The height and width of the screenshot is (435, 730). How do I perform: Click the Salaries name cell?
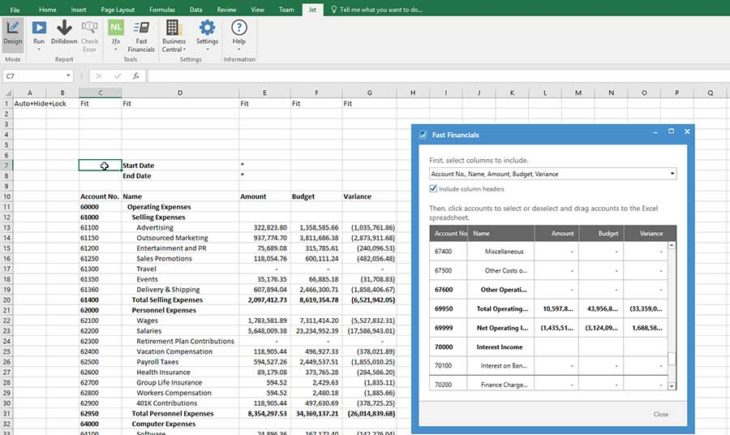(x=180, y=331)
